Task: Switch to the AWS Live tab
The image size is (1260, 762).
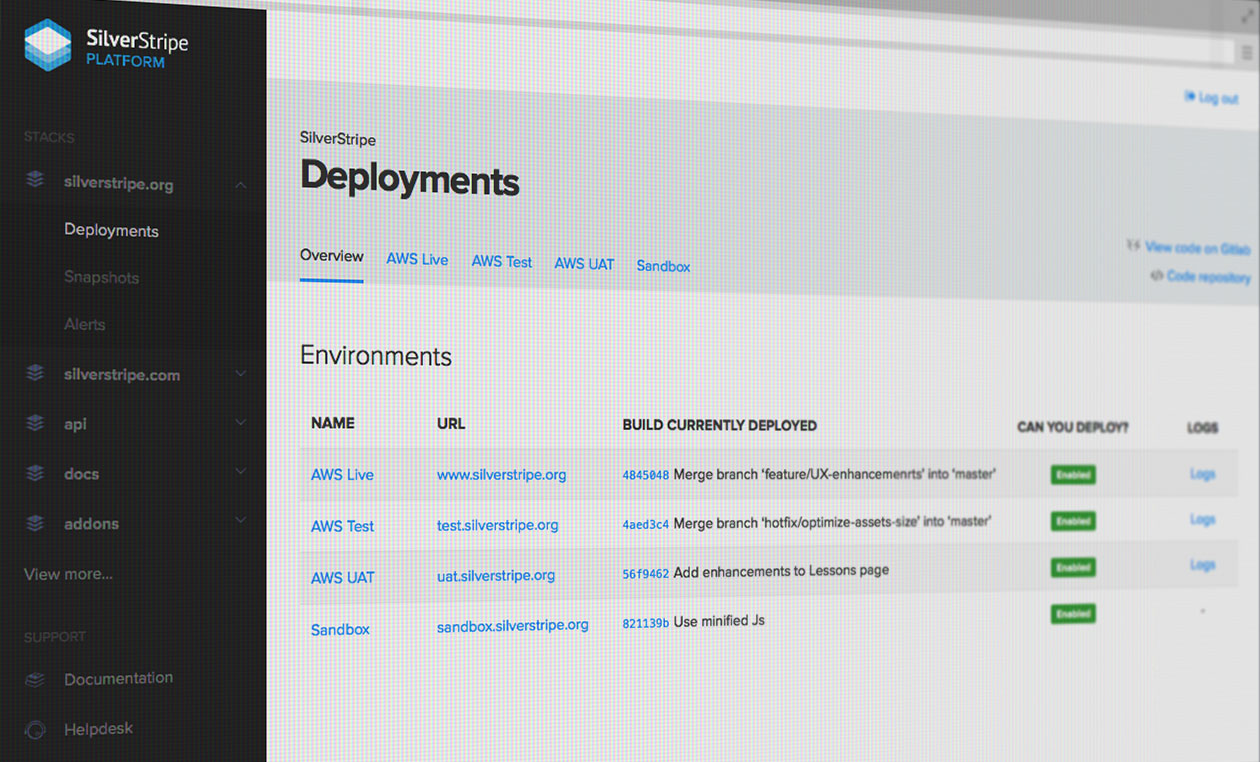Action: pyautogui.click(x=417, y=259)
